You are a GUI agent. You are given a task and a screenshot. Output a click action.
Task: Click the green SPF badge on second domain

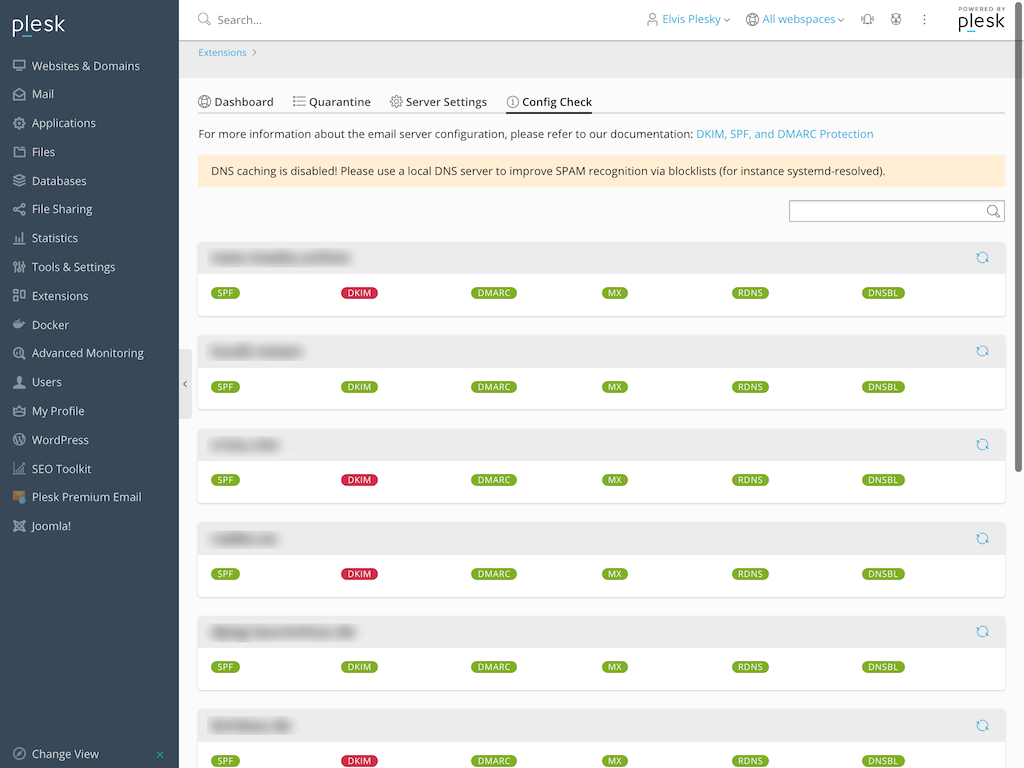(225, 386)
